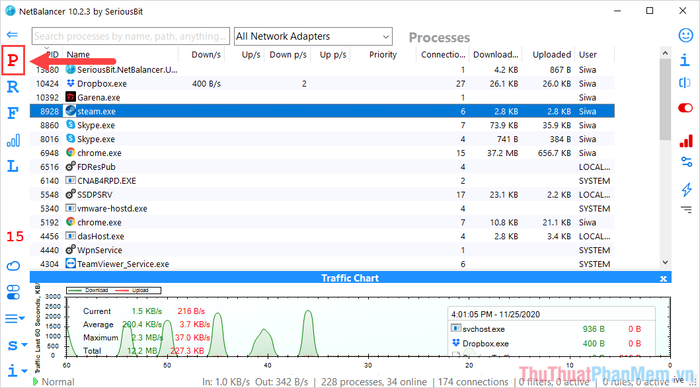Click the Download/Upload chart legend
The image size is (700, 388).
(x=114, y=290)
